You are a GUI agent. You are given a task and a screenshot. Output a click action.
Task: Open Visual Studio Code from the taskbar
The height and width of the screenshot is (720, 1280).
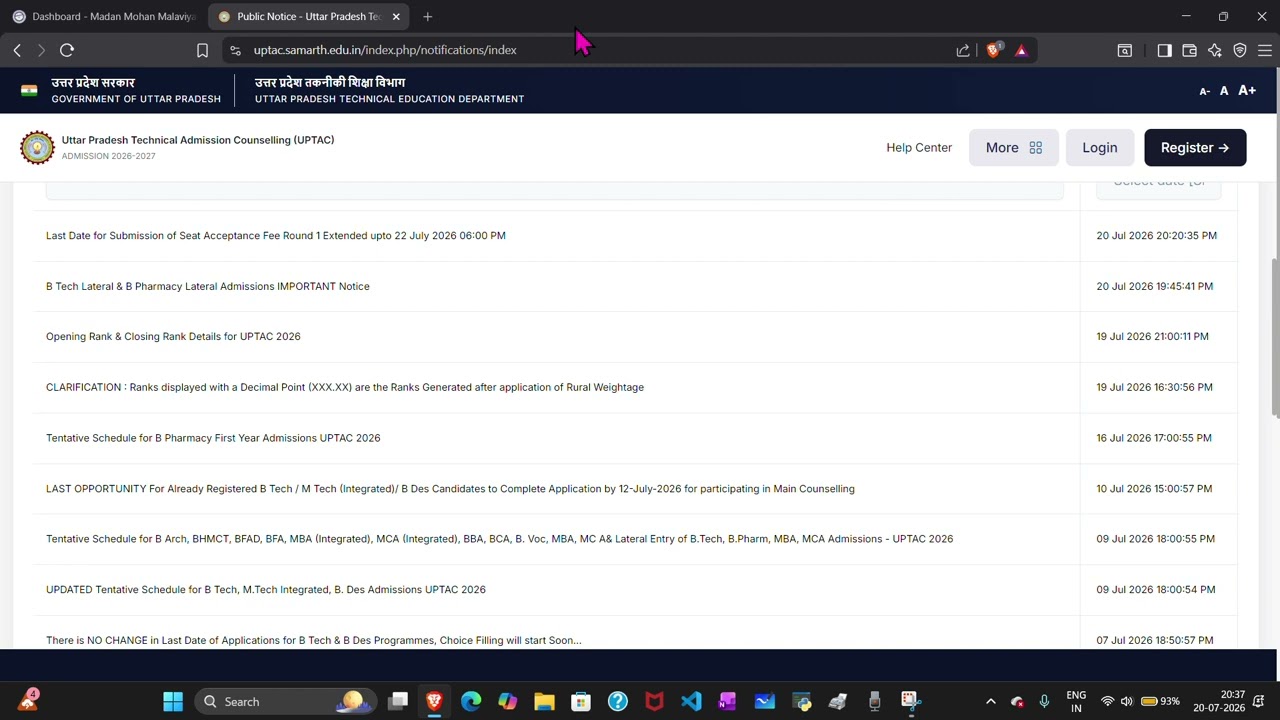pyautogui.click(x=691, y=701)
